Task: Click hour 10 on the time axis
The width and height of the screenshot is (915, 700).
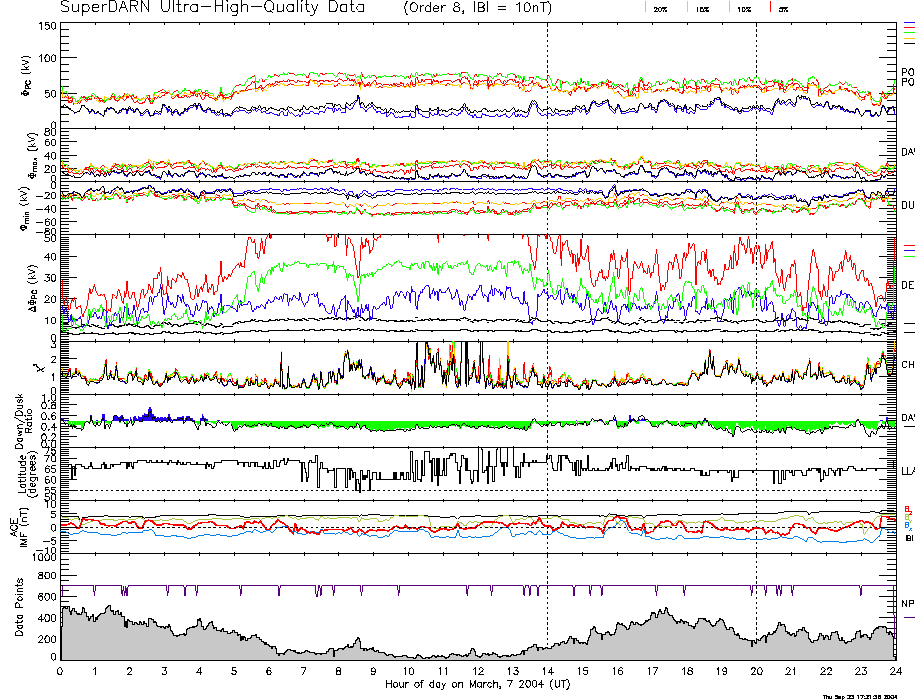Action: point(408,671)
